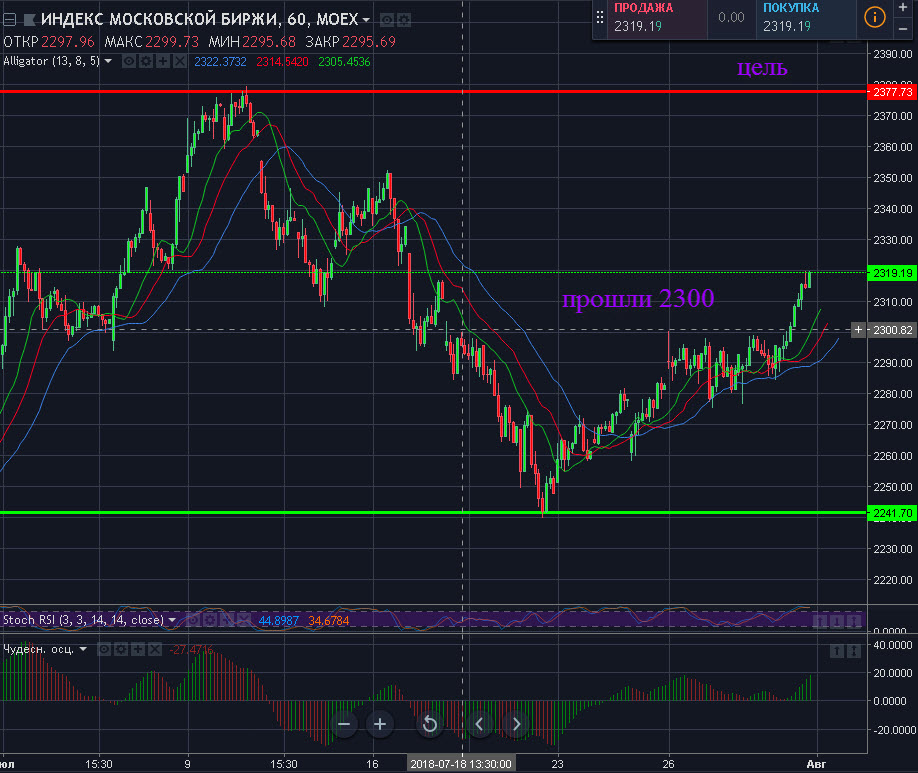
Task: Click the ЗАКР value 2295.69
Action: point(369,42)
